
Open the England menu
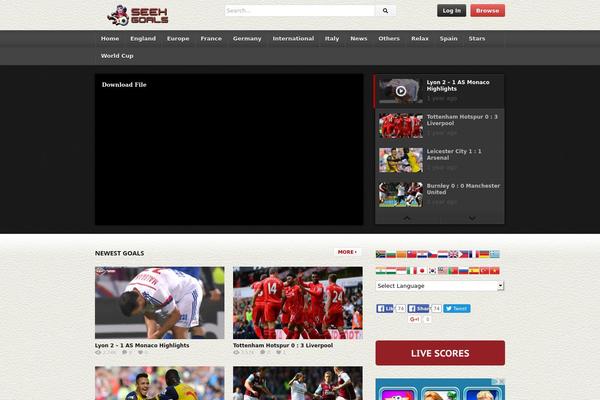[x=143, y=39]
